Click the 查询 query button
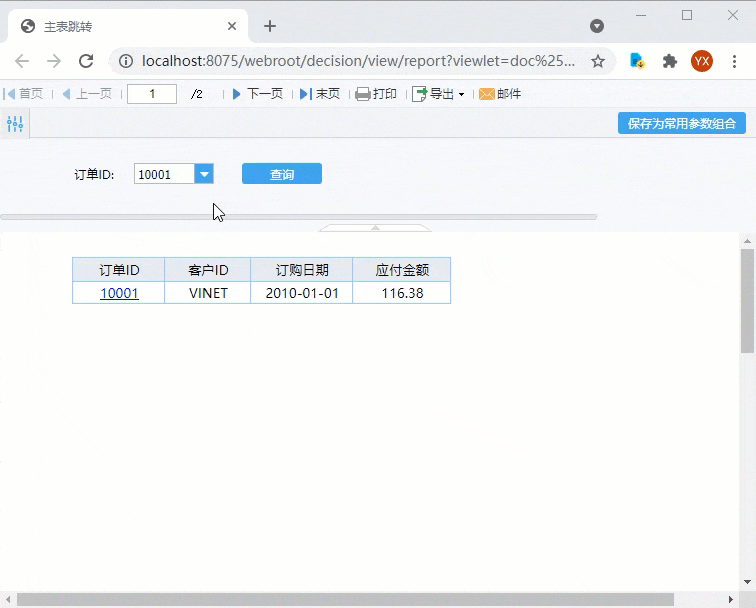The height and width of the screenshot is (608, 756). pos(282,174)
